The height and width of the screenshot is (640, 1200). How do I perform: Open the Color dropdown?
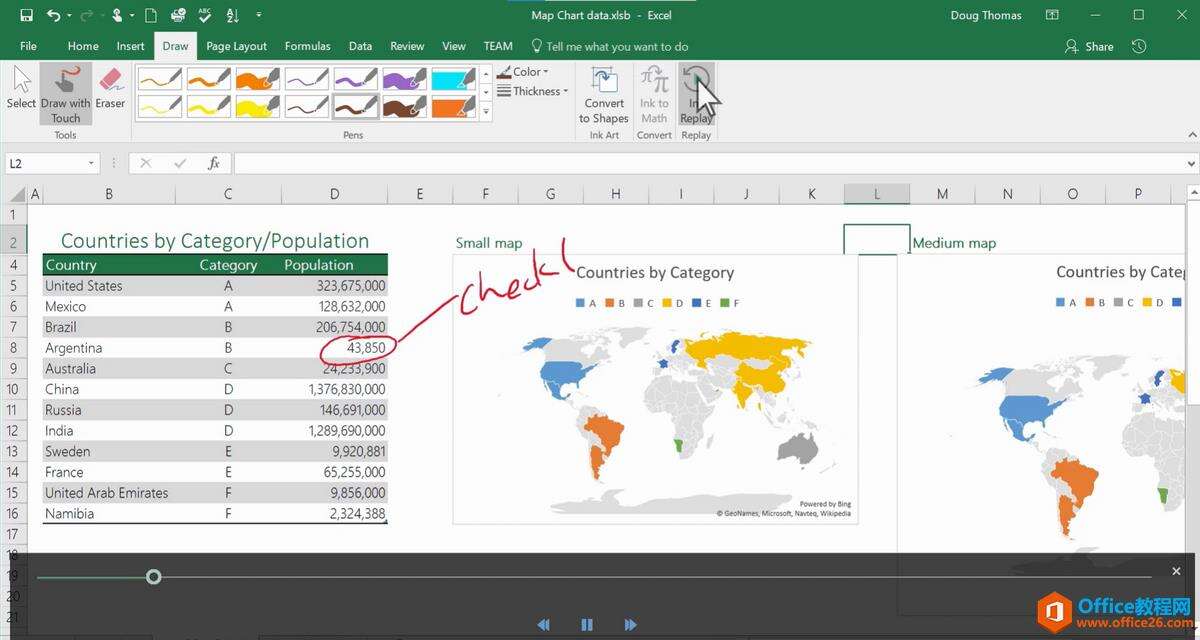[x=524, y=71]
